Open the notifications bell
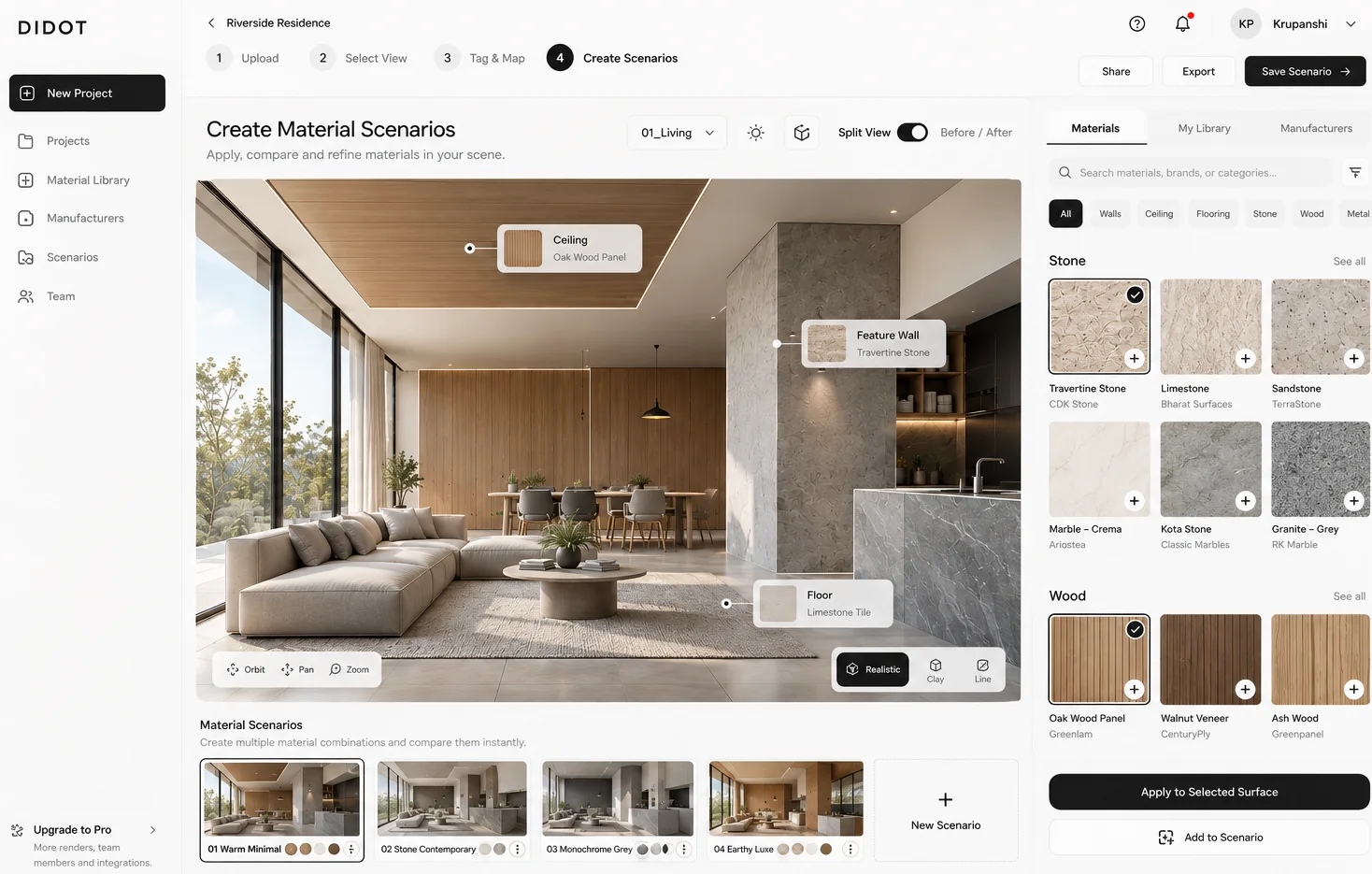 pos(1183,24)
